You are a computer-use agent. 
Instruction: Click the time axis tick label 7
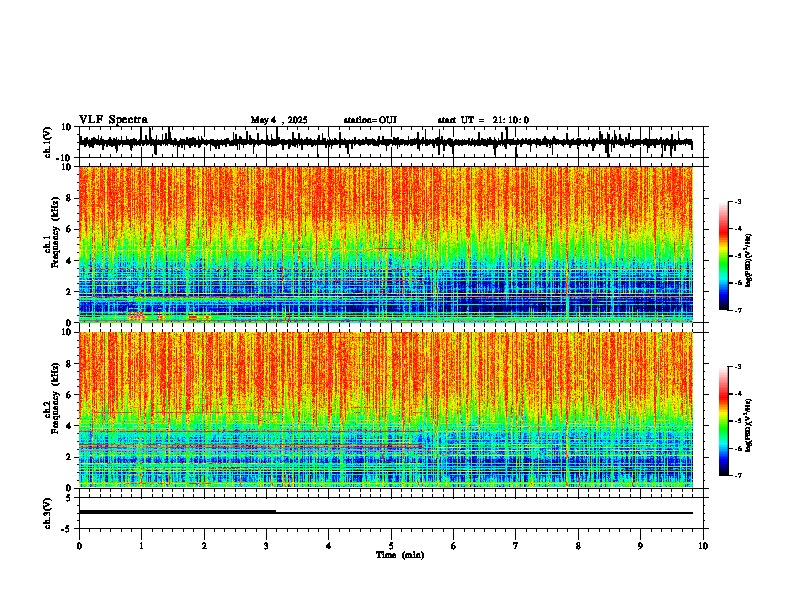tap(516, 546)
